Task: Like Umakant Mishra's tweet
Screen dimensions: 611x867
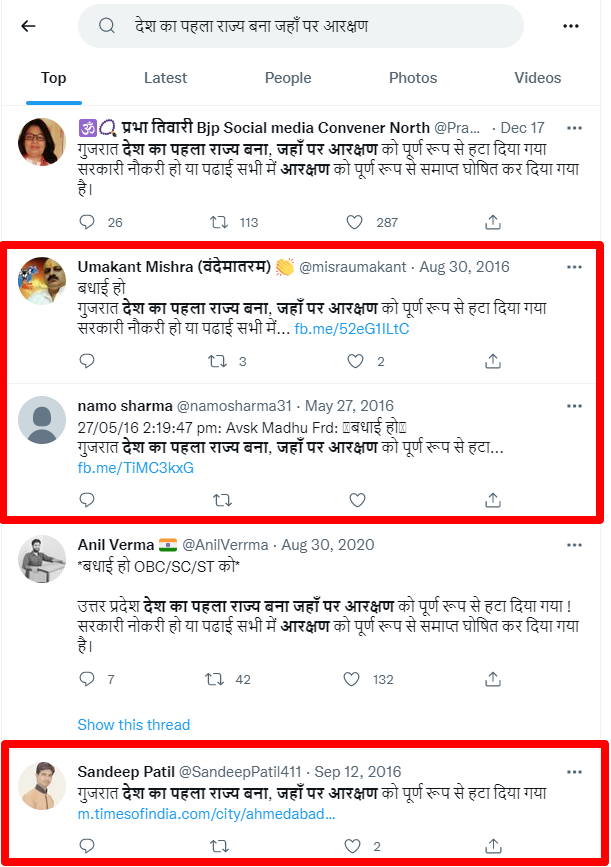Action: pyautogui.click(x=354, y=361)
